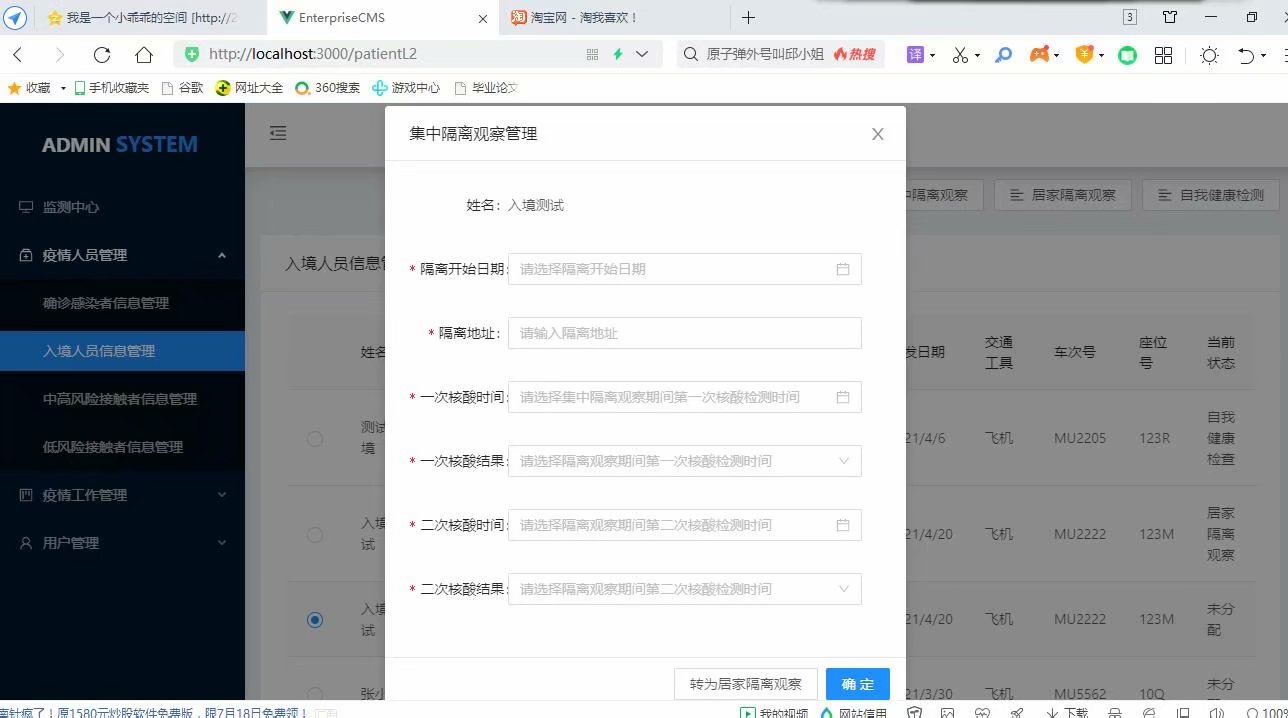Screen dimensions: 1288x718
Task: Open the 毕业论文 bookmark folder
Action: (486, 88)
